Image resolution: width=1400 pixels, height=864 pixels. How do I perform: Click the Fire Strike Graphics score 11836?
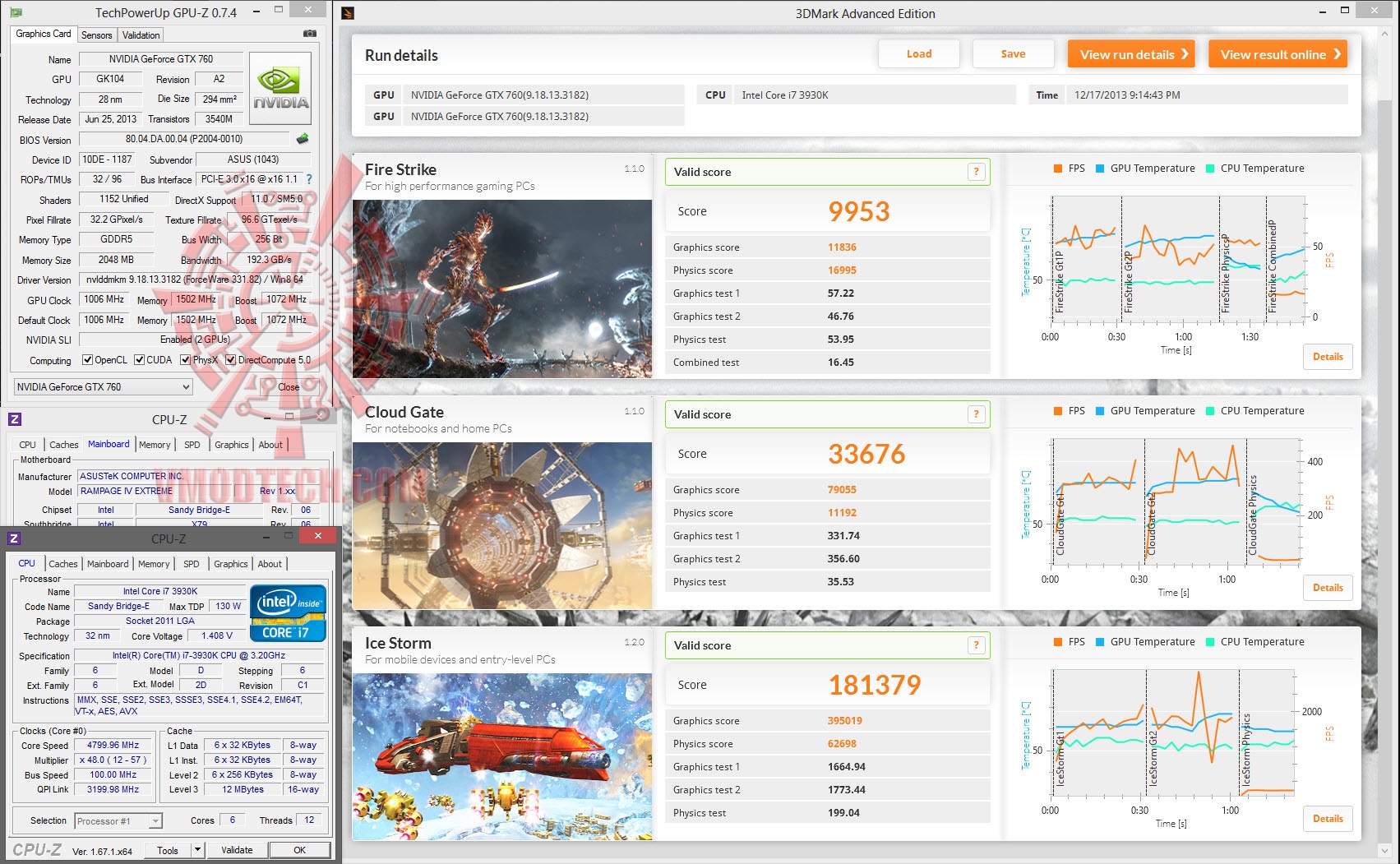(842, 247)
